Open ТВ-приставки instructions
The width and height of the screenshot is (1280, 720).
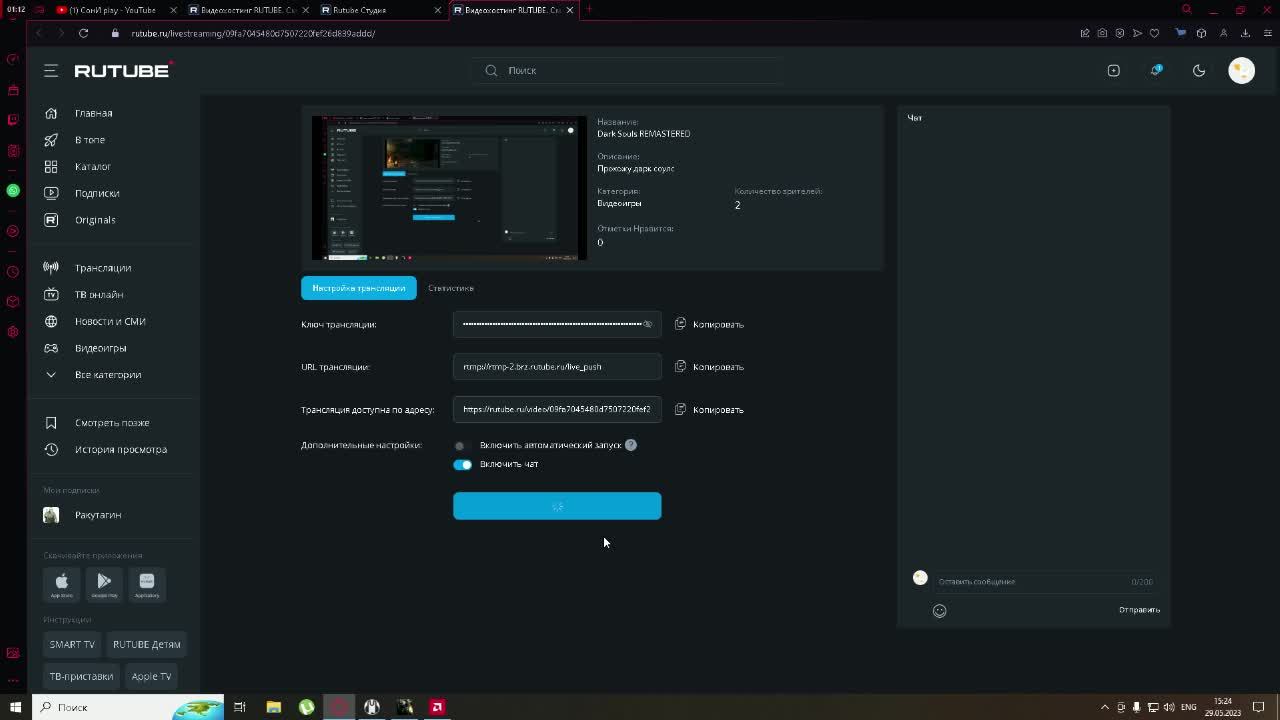coord(81,676)
